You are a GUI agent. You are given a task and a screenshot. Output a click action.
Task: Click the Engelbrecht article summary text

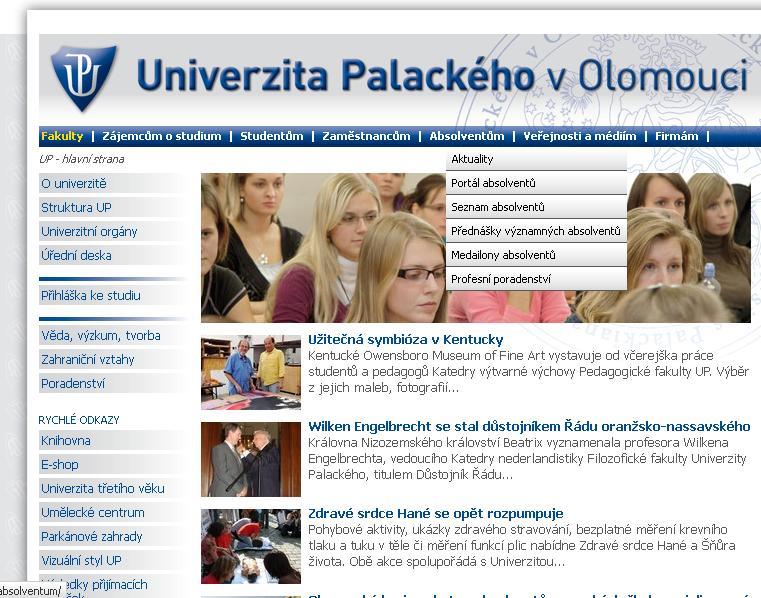(527, 459)
